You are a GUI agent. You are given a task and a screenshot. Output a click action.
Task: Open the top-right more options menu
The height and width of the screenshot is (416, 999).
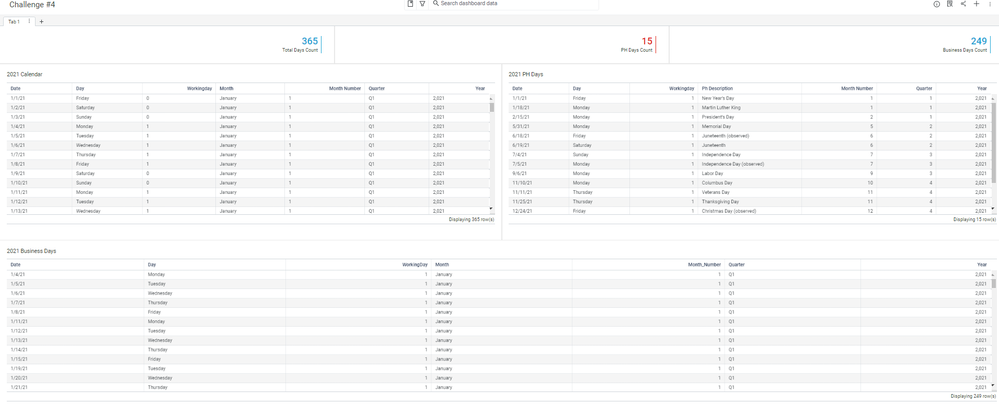[x=990, y=4]
